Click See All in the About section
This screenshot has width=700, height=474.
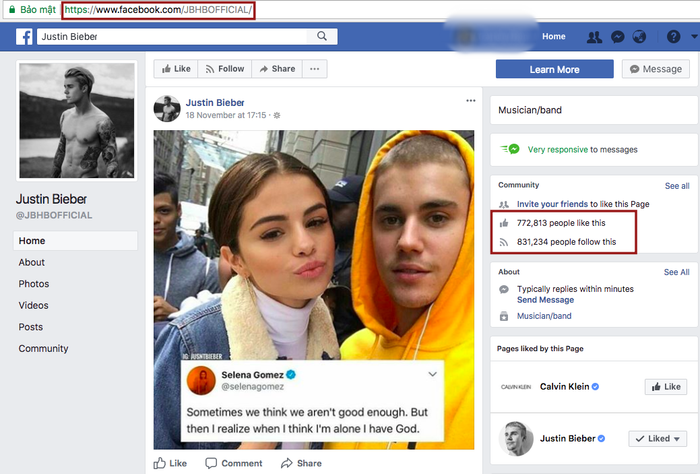point(676,272)
